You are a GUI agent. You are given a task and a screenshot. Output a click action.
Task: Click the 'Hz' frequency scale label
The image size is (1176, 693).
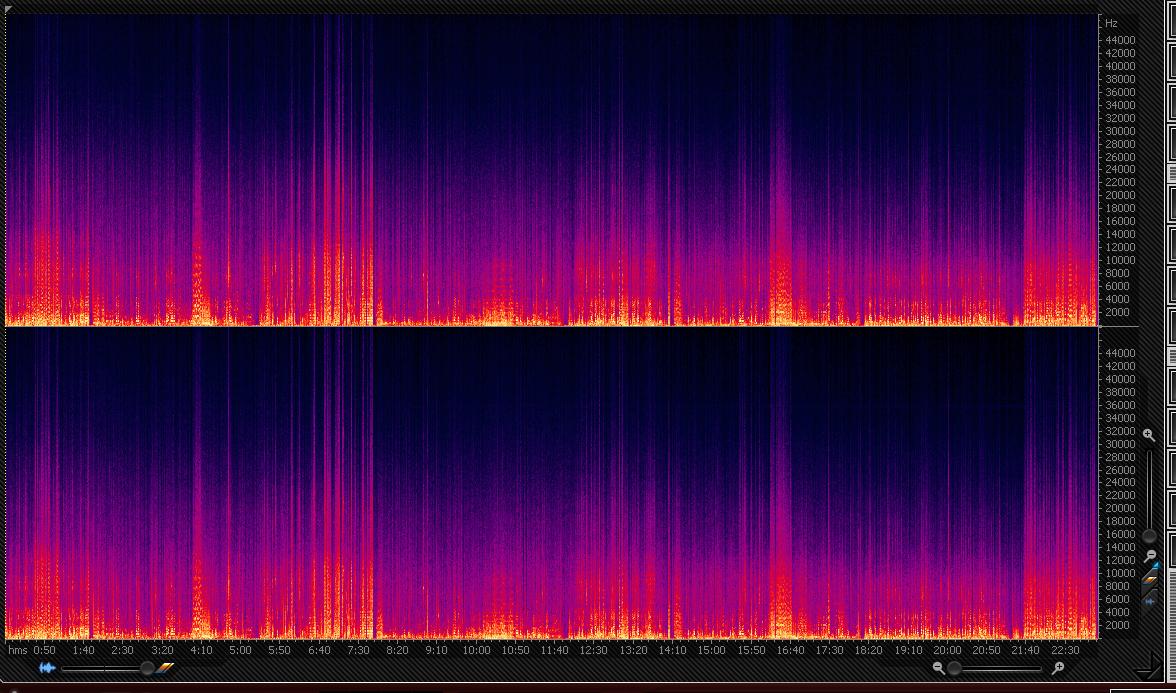pos(1111,23)
